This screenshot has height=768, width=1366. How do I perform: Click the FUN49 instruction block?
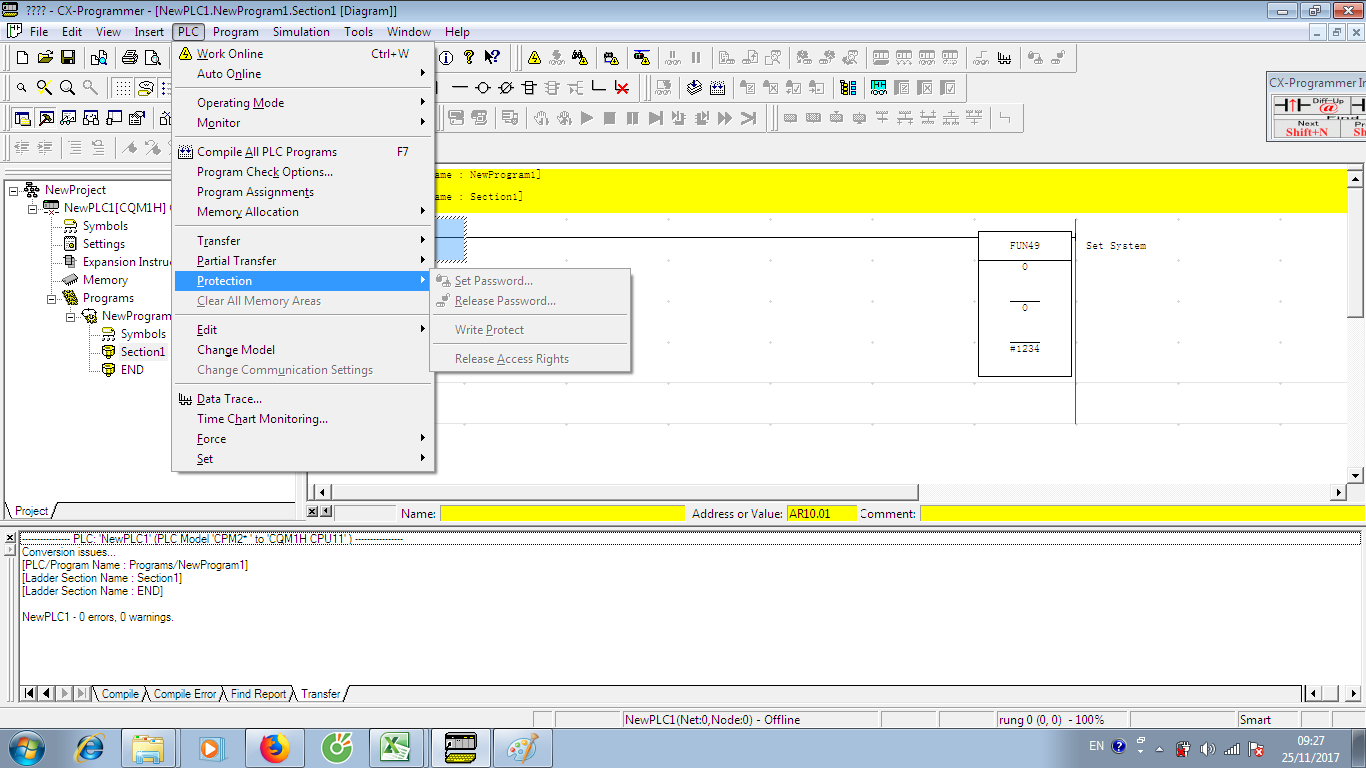pyautogui.click(x=1025, y=305)
